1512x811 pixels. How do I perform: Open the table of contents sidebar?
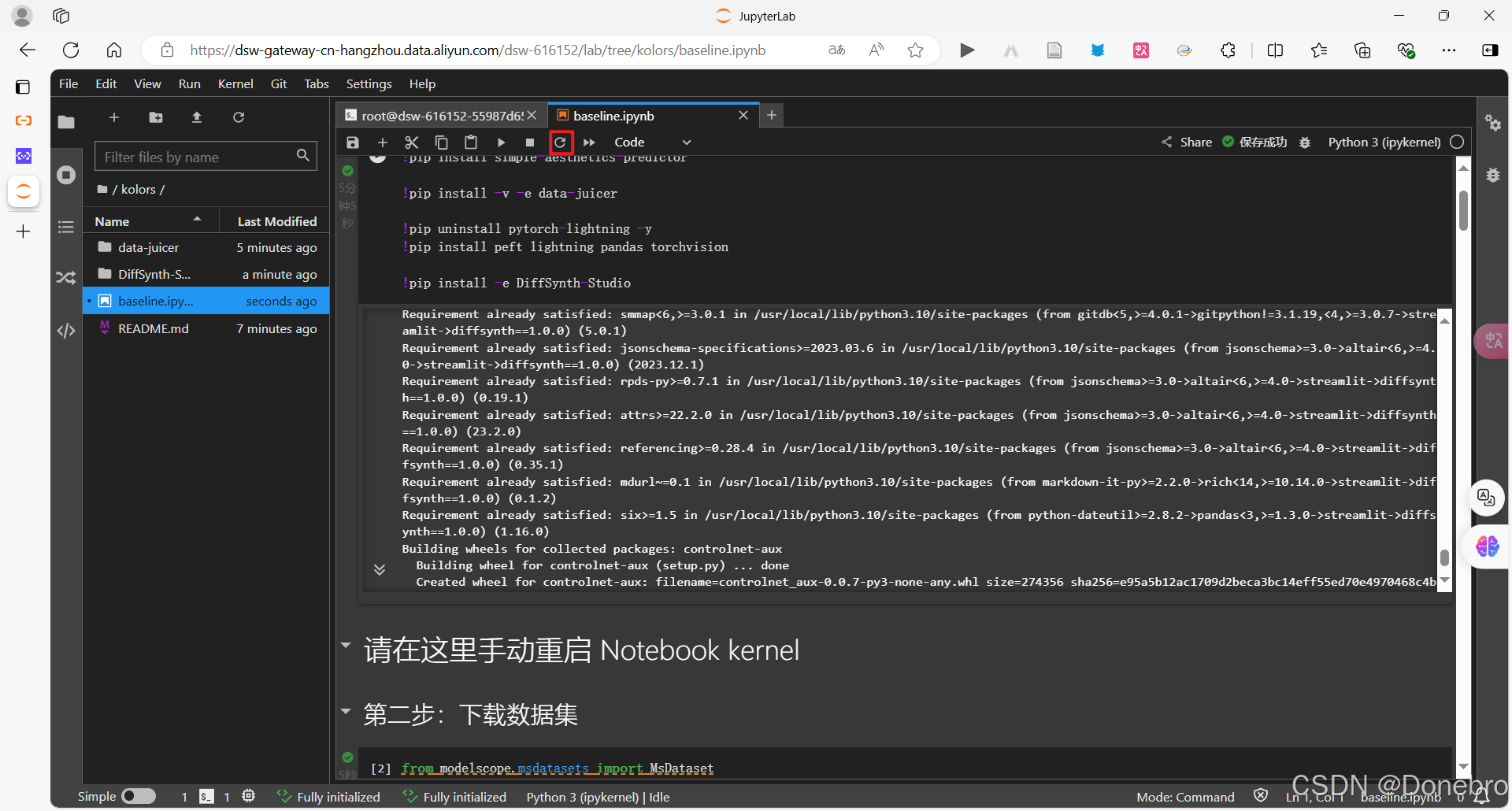65,226
